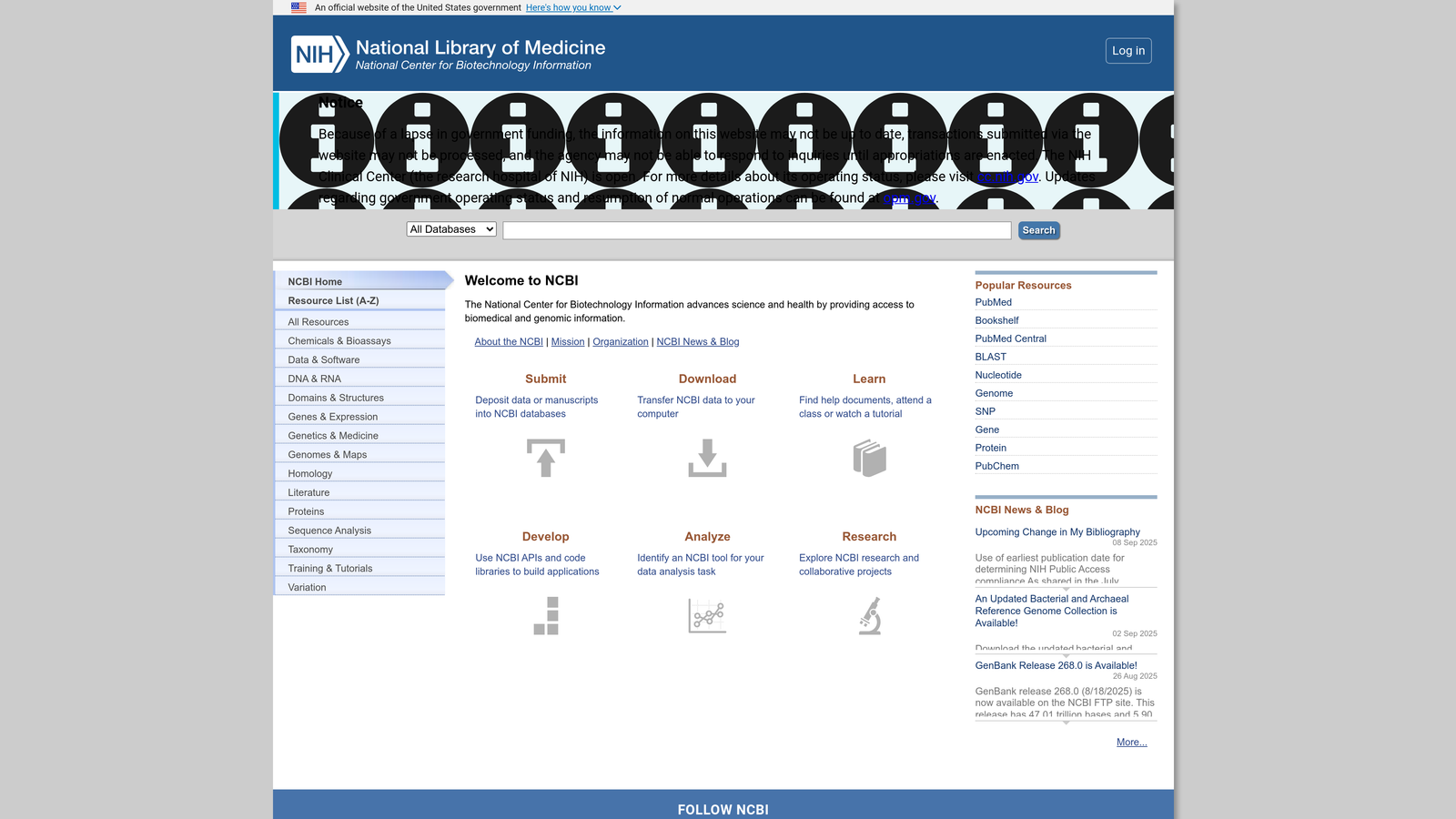This screenshot has height=819, width=1456.
Task: Click the NIH logo in header
Action: tap(319, 55)
